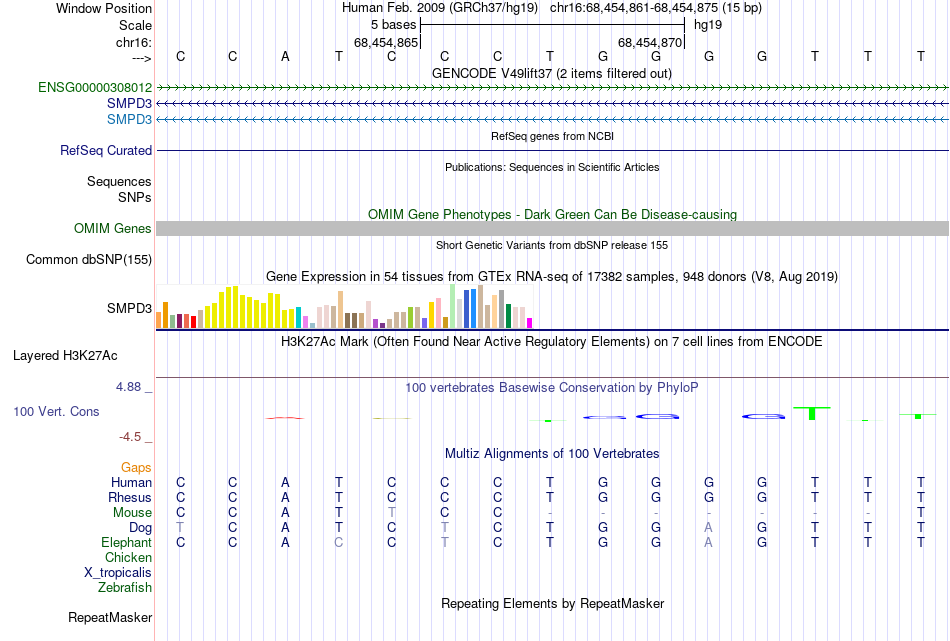Click the OMIM Gene Phenotypes track title
The width and height of the screenshot is (950, 641).
pos(553,214)
